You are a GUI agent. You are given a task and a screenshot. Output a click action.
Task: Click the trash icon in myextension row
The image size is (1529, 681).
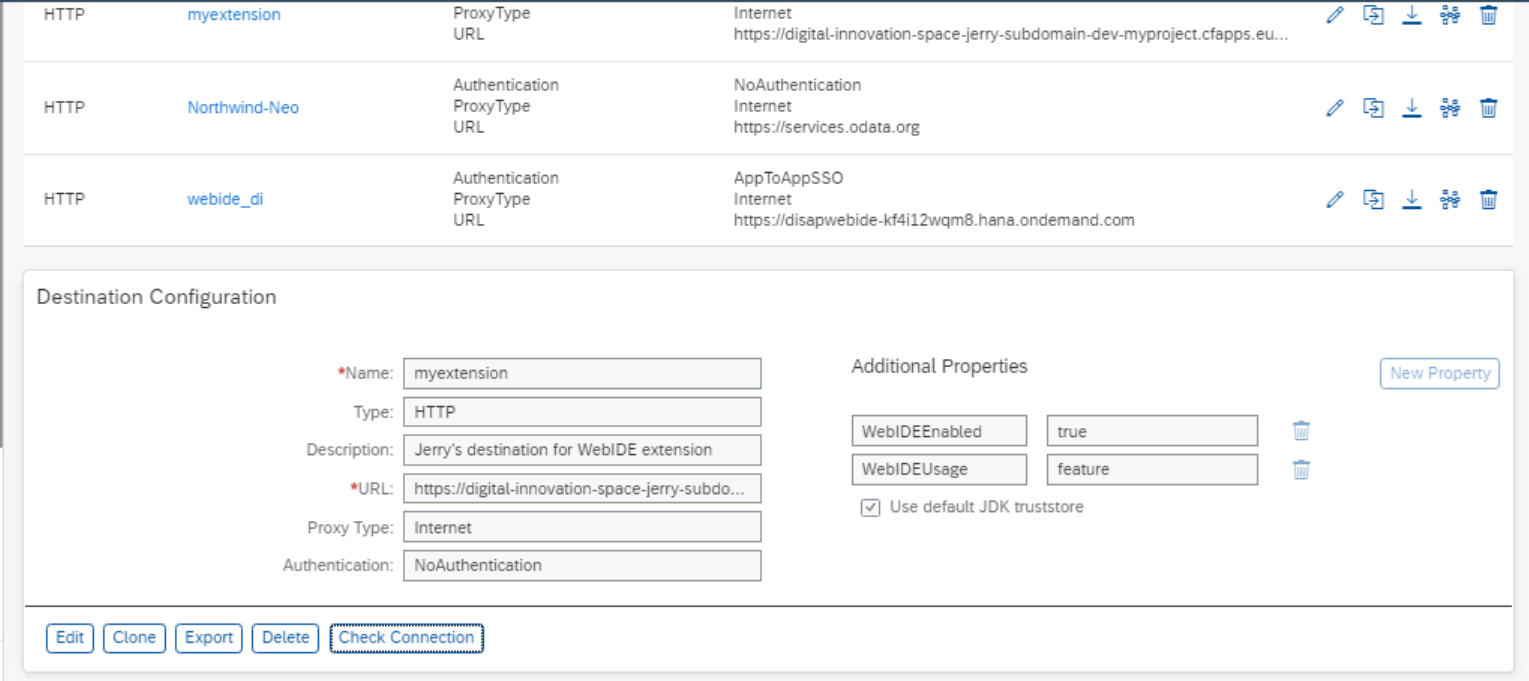(x=1488, y=16)
